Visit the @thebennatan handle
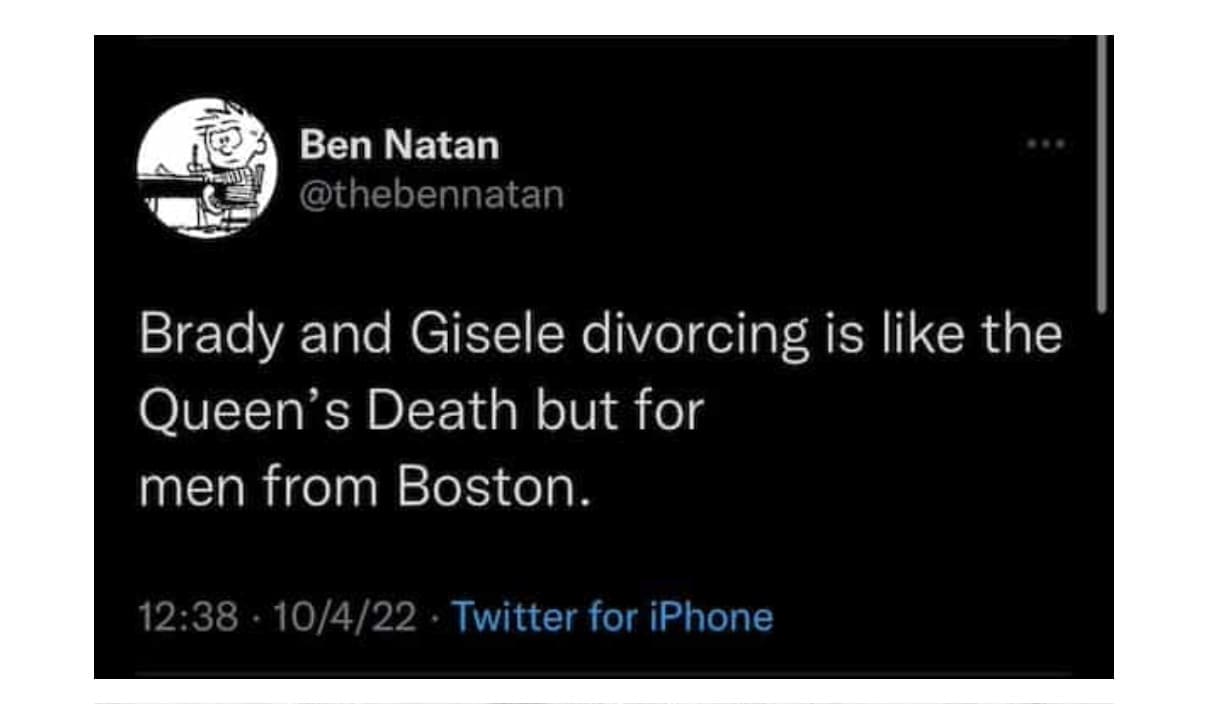1224x704 pixels. click(x=432, y=194)
